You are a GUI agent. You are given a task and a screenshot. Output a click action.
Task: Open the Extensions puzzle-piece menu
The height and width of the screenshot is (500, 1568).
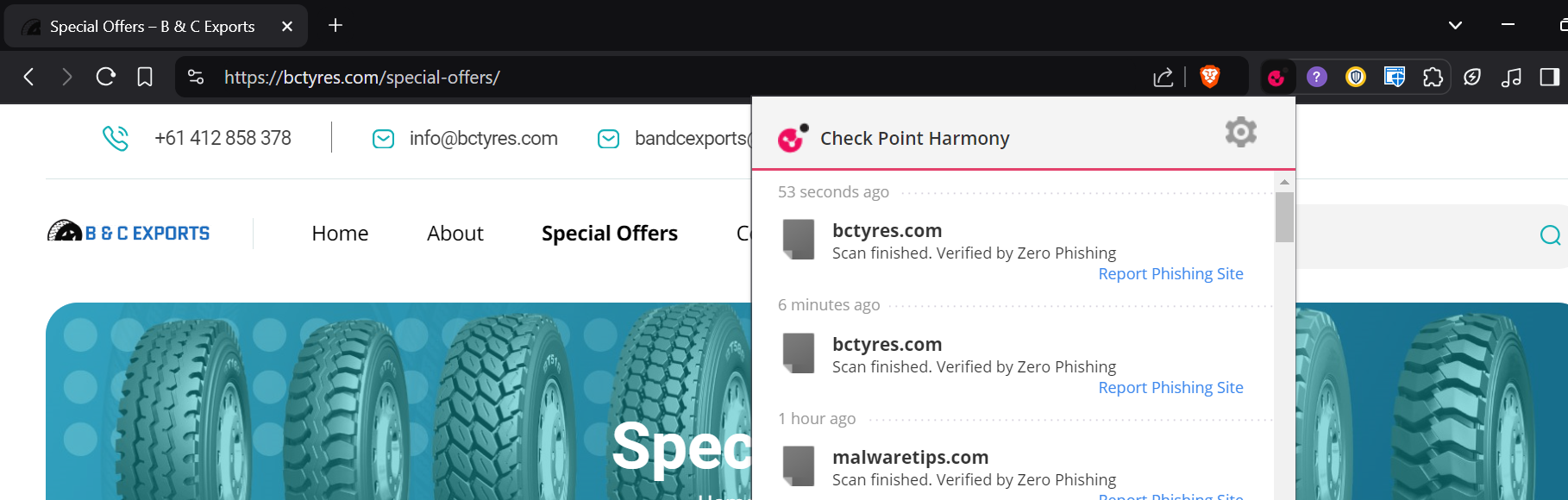click(1433, 78)
